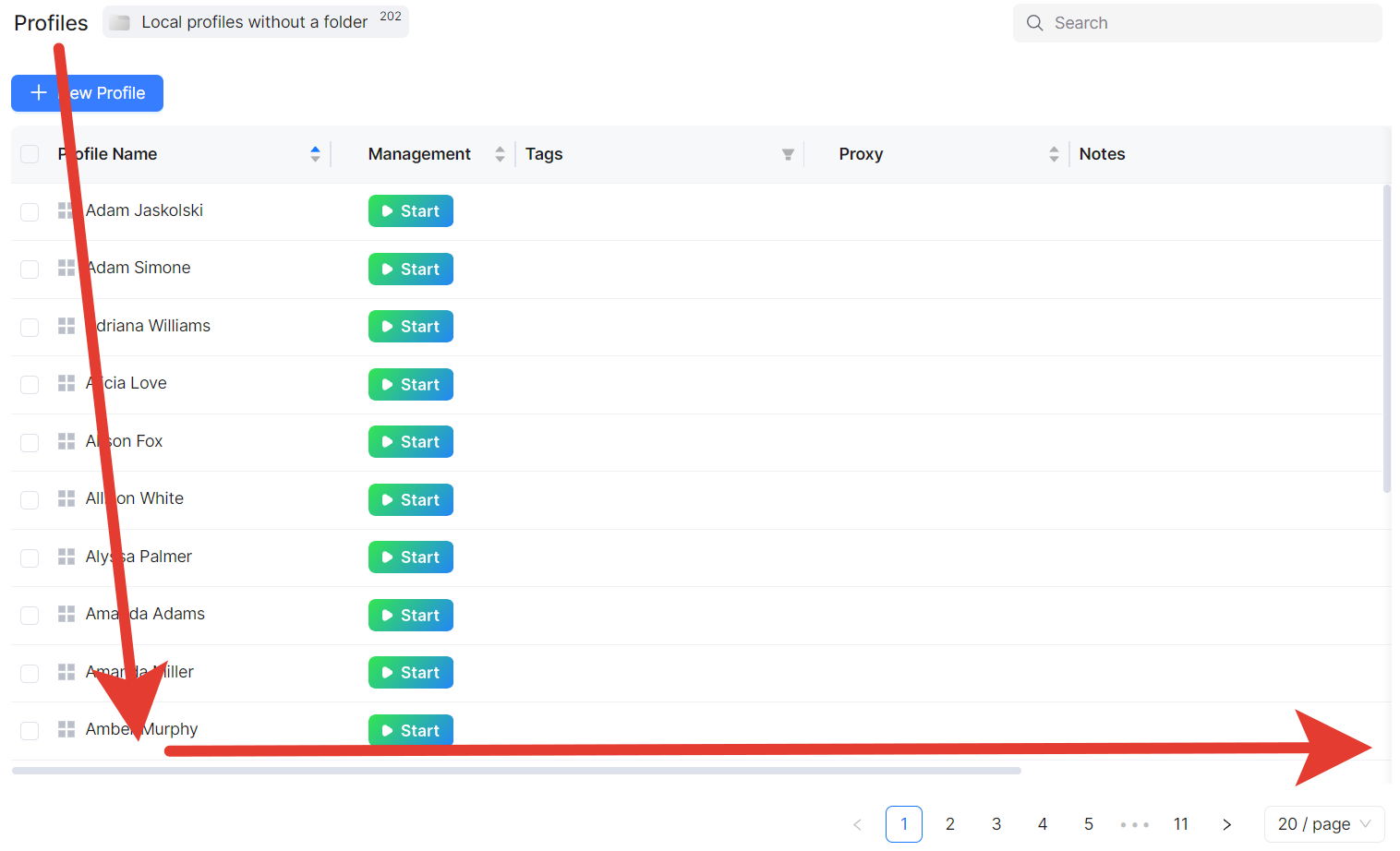The height and width of the screenshot is (851, 1400).
Task: Click the grid icon beside Adam Jaskolski
Action: click(66, 210)
